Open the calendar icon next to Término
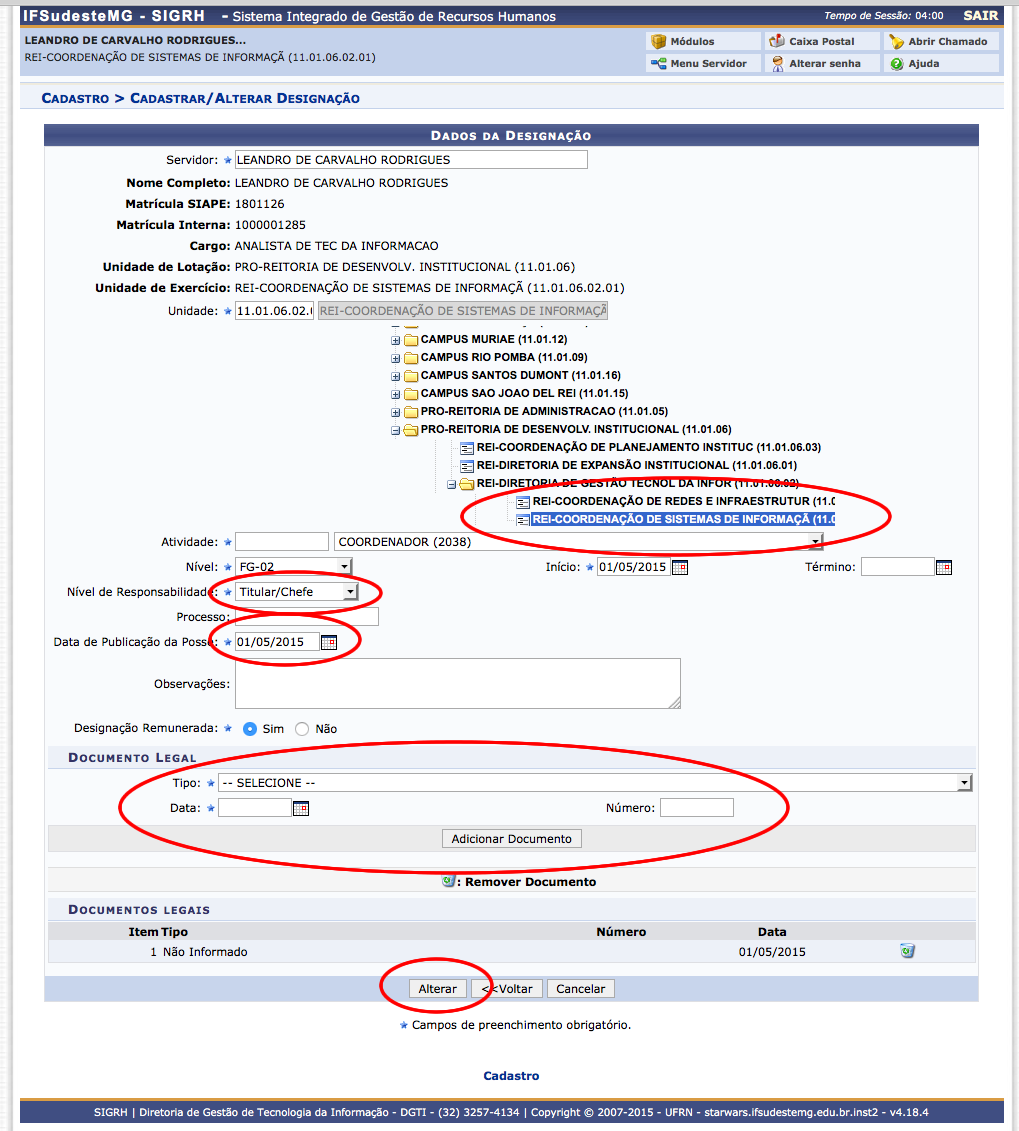1019x1131 pixels. (x=944, y=568)
